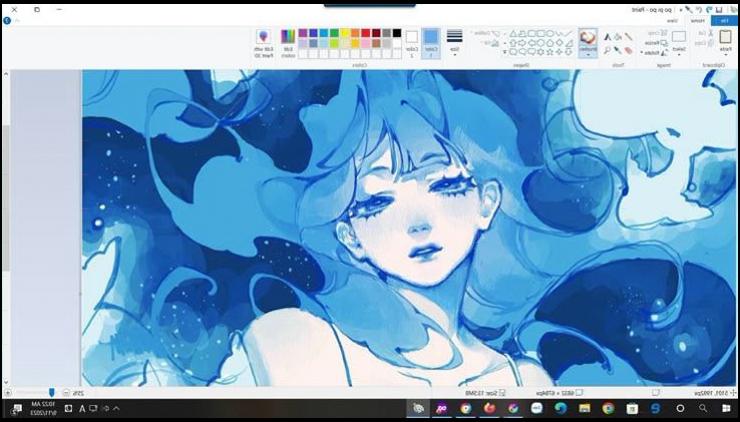Click the Edit colors button

tap(289, 42)
